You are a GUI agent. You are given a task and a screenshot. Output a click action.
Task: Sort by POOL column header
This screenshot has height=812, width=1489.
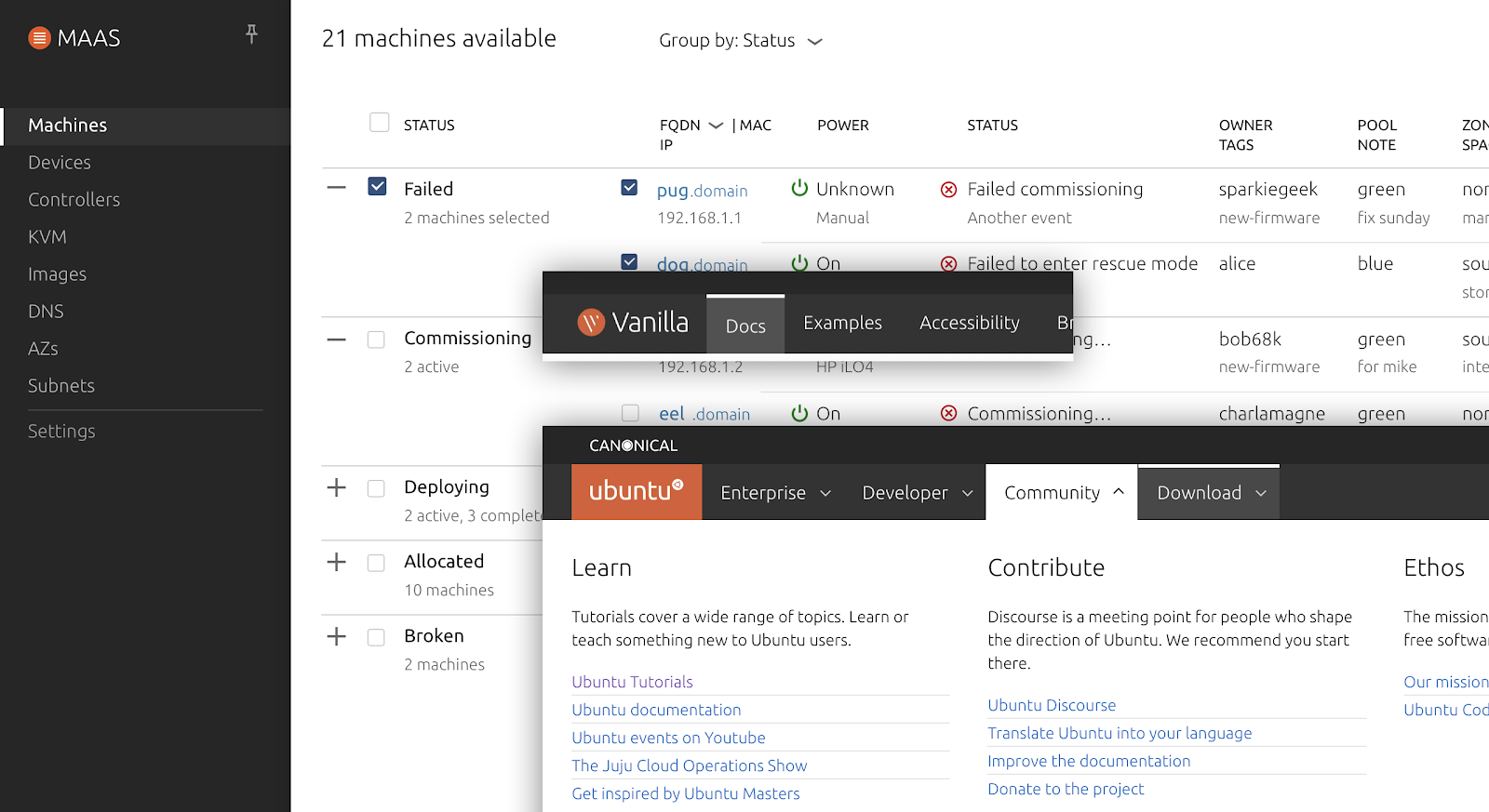pyautogui.click(x=1376, y=126)
